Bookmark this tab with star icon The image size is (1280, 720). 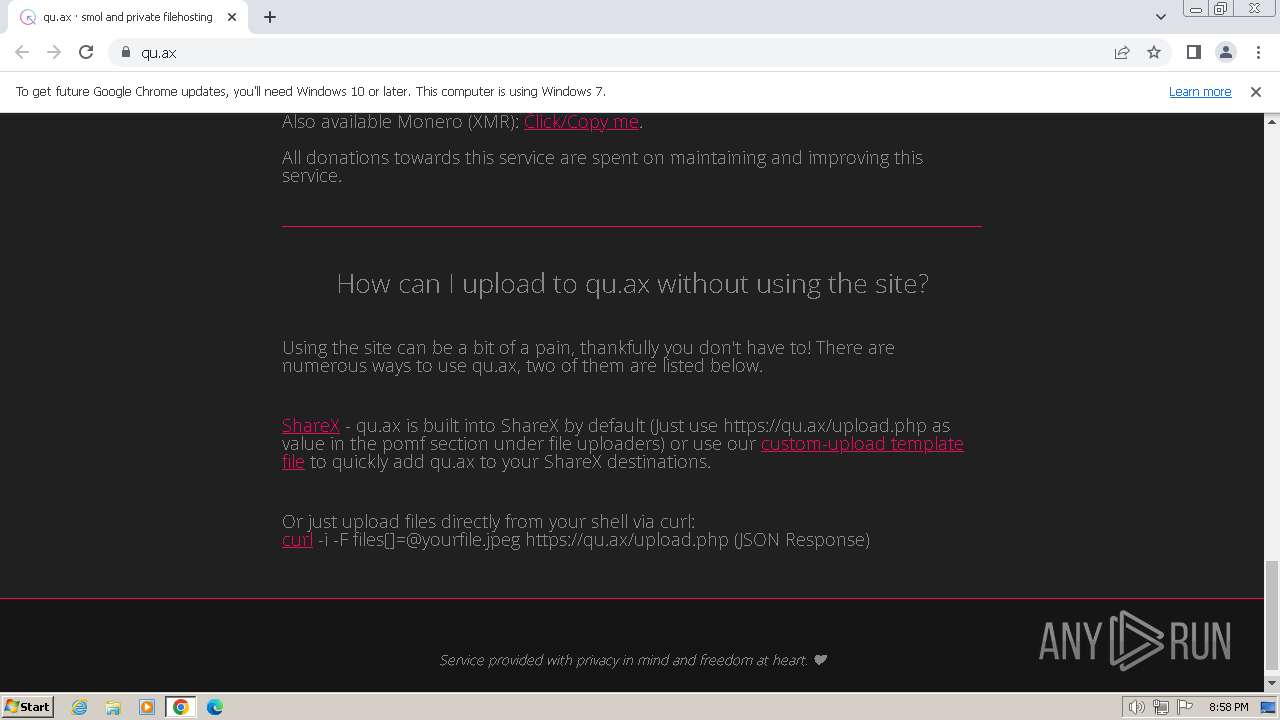[x=1154, y=52]
